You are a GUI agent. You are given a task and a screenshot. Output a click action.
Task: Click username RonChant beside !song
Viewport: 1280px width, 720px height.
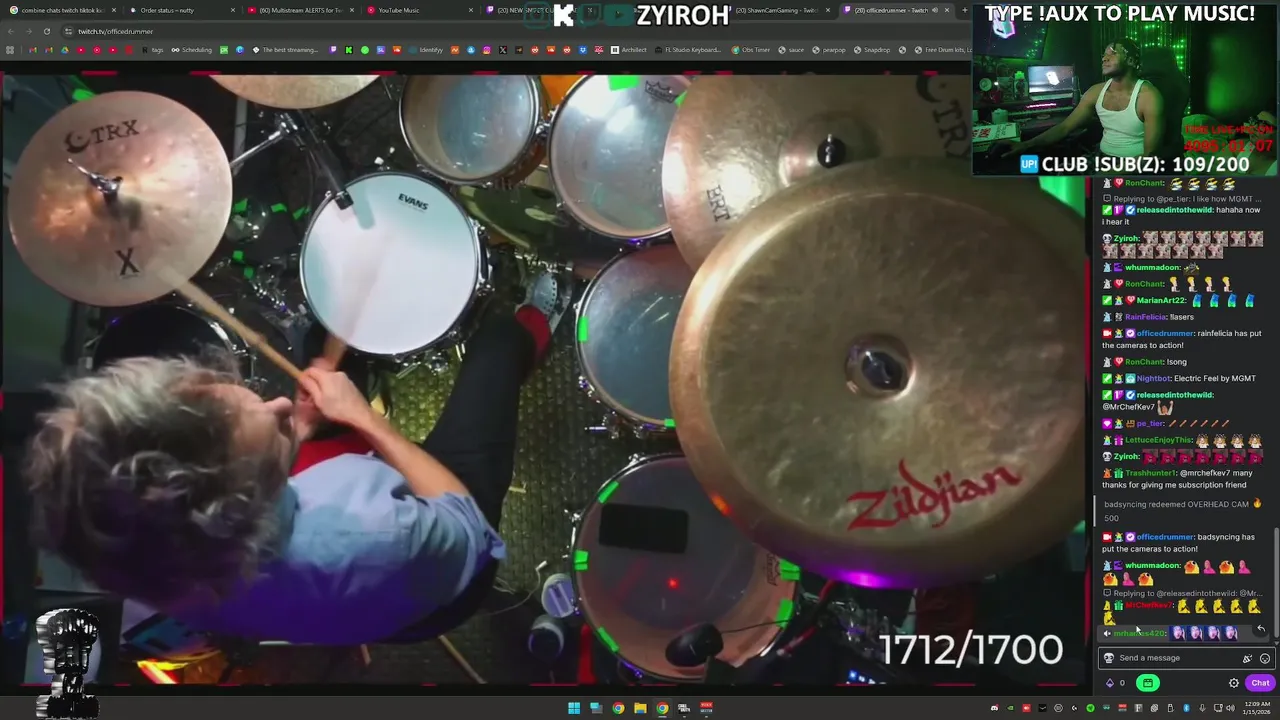click(x=1144, y=362)
